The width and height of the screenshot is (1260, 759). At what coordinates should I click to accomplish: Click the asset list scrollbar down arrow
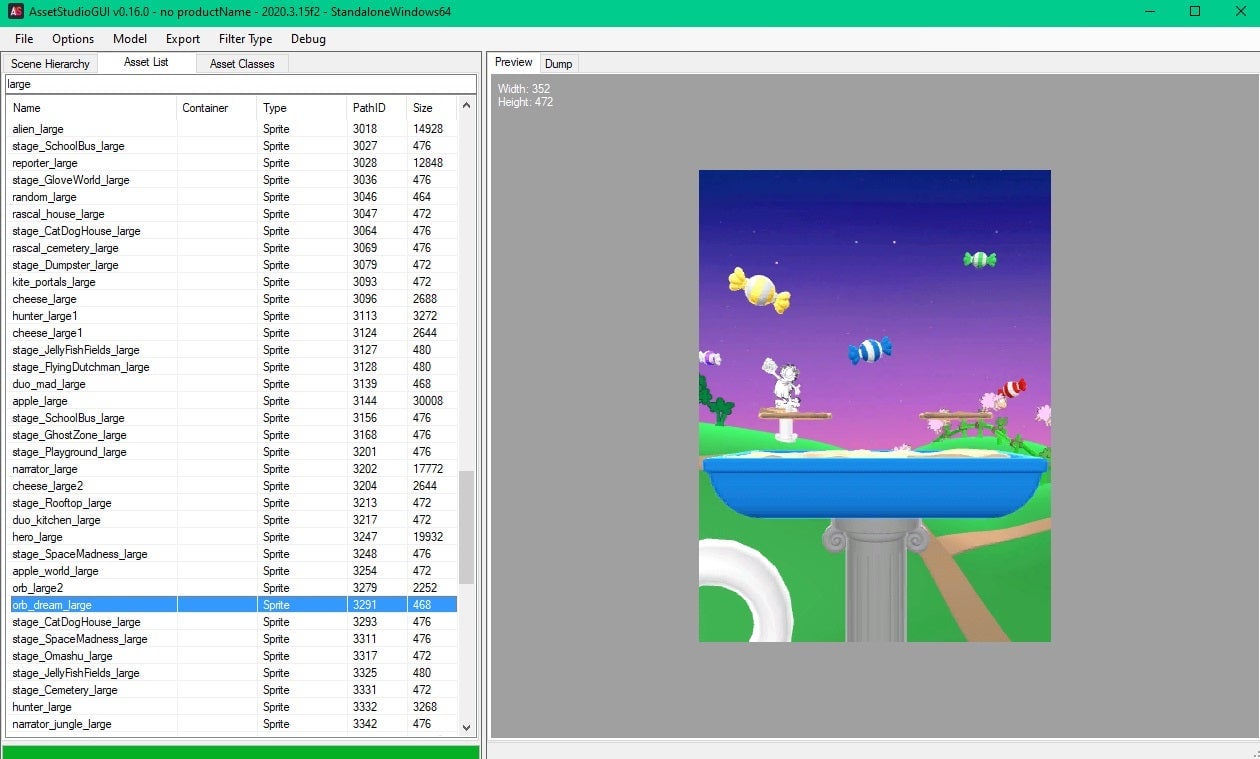(467, 727)
